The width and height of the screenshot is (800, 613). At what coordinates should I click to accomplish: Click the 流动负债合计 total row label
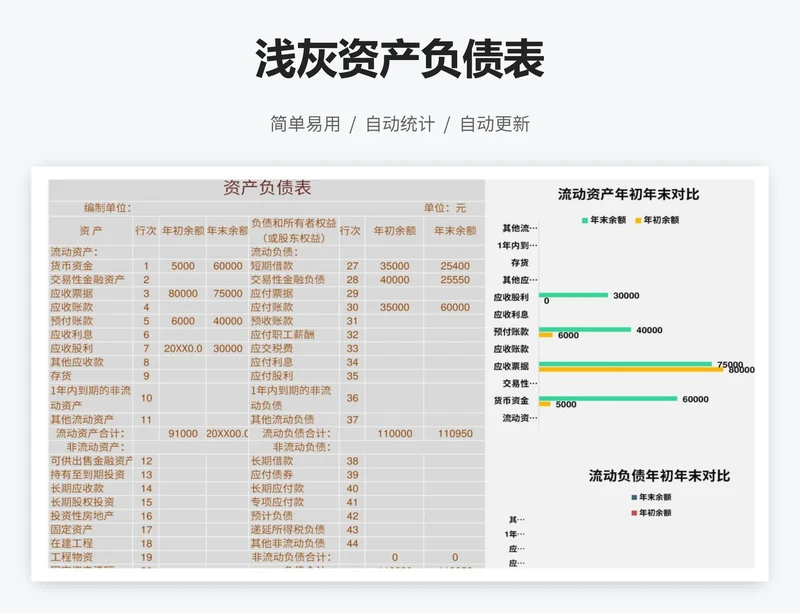pos(296,434)
